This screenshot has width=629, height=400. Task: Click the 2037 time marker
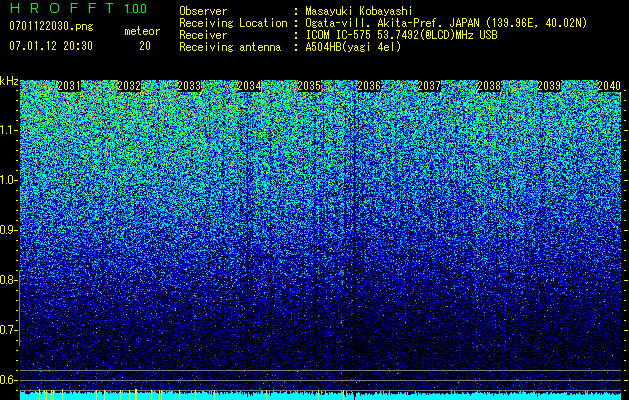coord(429,86)
